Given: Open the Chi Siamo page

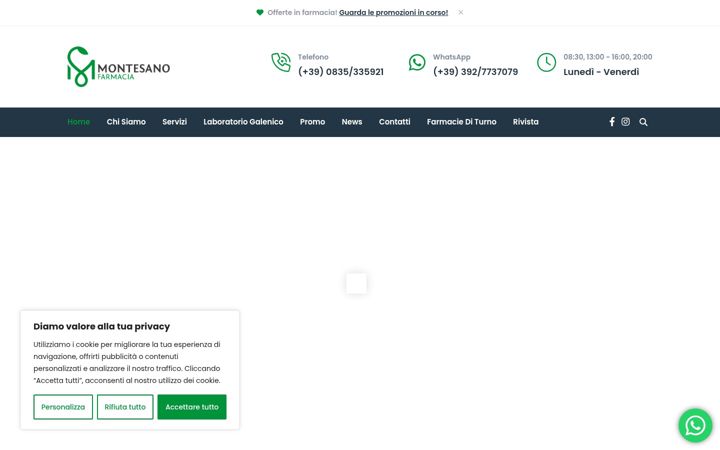Looking at the screenshot, I should click(126, 122).
